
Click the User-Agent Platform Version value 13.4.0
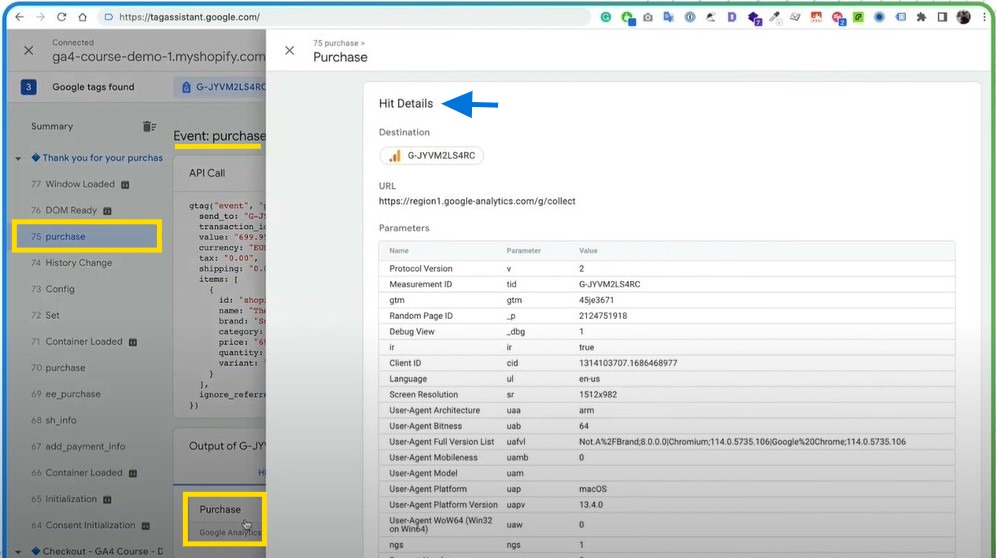[591, 505]
